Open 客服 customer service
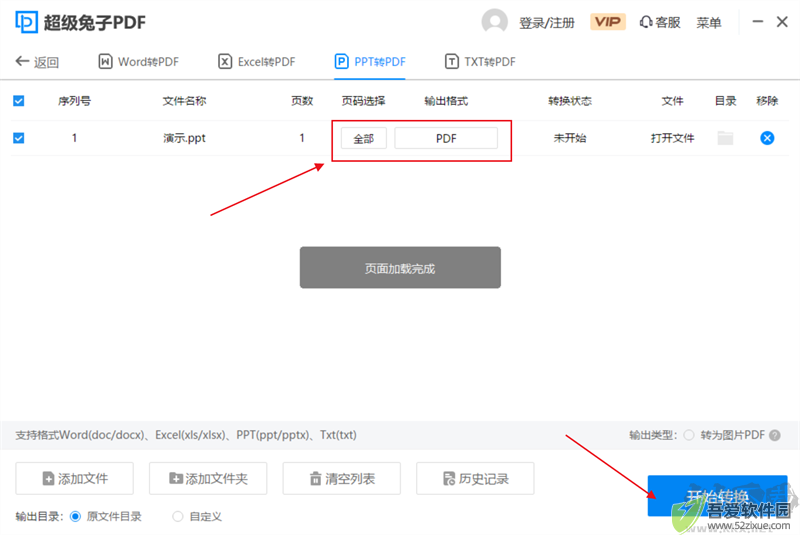Viewport: 800px width, 535px height. [x=660, y=22]
